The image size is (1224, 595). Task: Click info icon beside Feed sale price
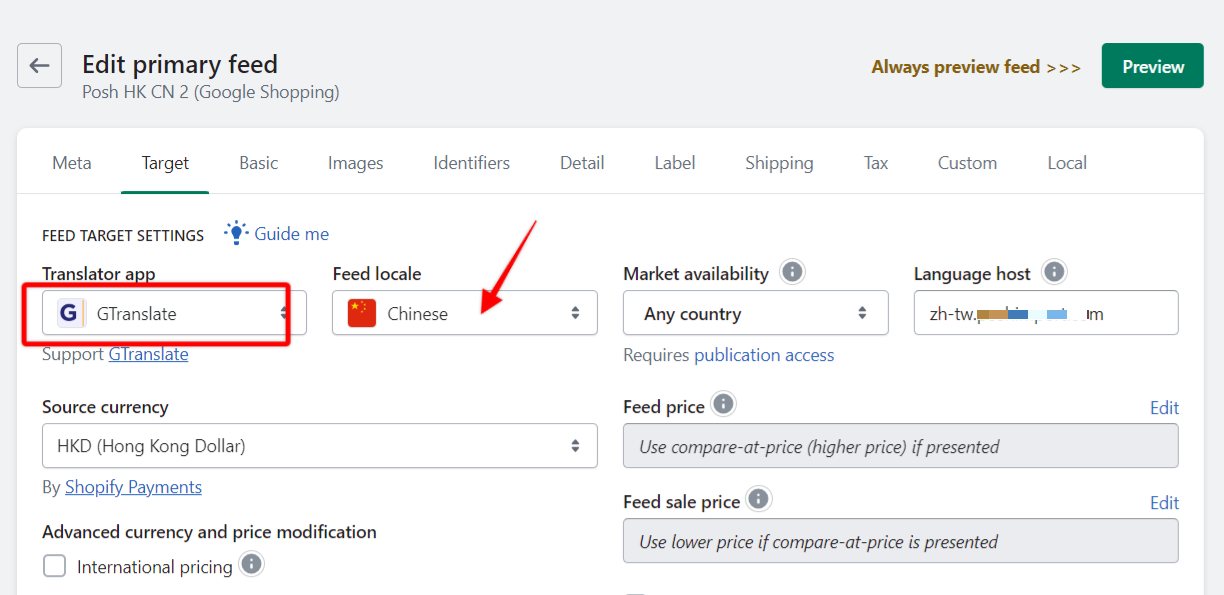[759, 499]
